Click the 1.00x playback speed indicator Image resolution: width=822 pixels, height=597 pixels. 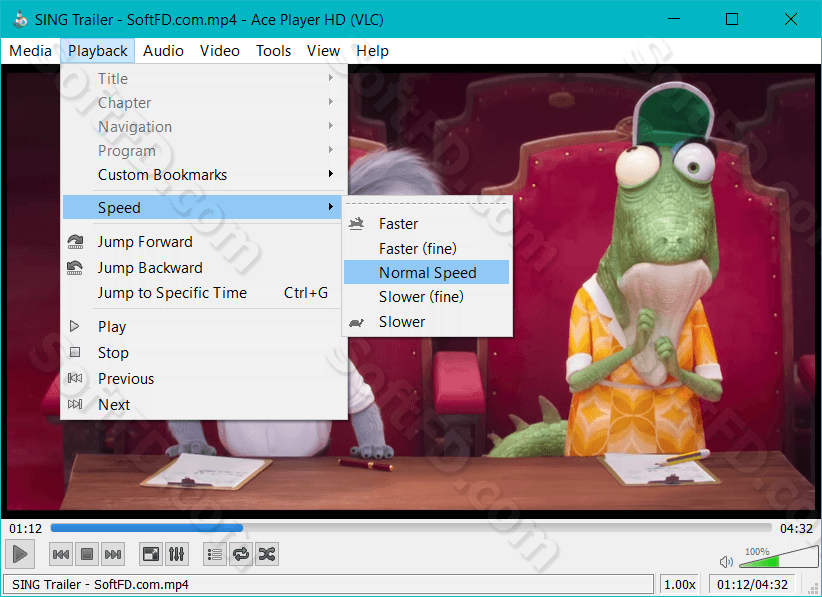[680, 584]
